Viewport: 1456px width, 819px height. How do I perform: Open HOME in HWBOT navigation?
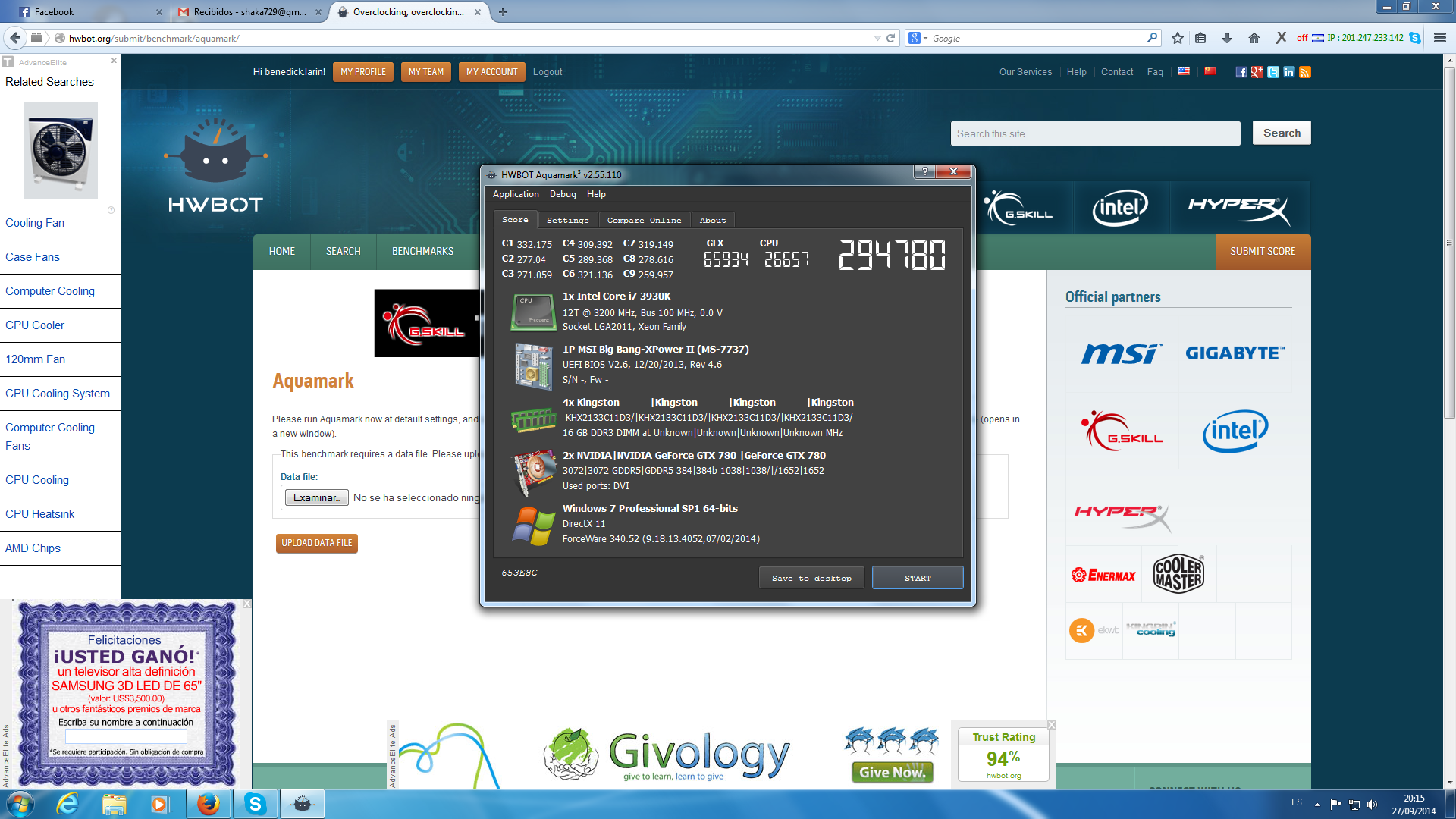[x=282, y=252]
